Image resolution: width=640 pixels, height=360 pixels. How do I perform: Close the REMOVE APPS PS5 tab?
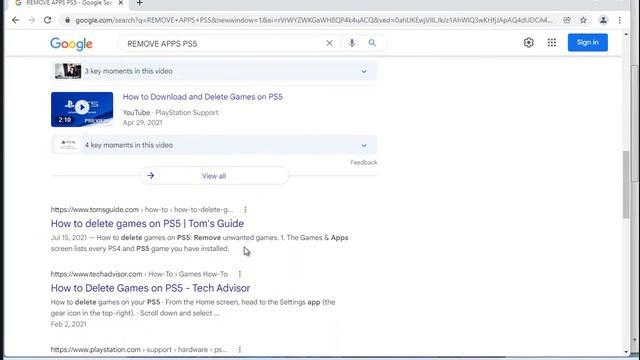120,3
